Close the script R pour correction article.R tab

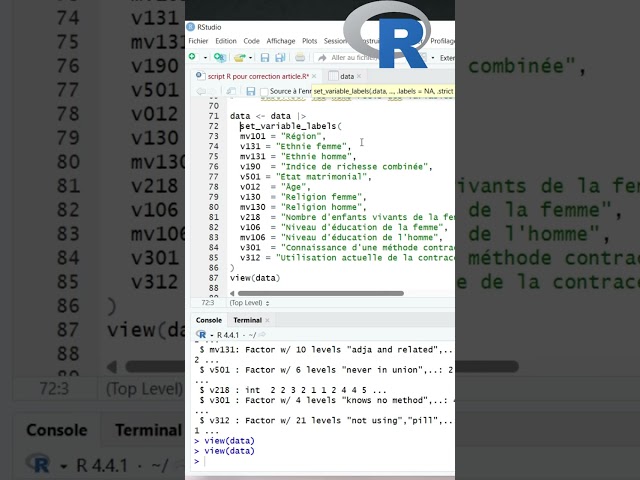coord(314,76)
